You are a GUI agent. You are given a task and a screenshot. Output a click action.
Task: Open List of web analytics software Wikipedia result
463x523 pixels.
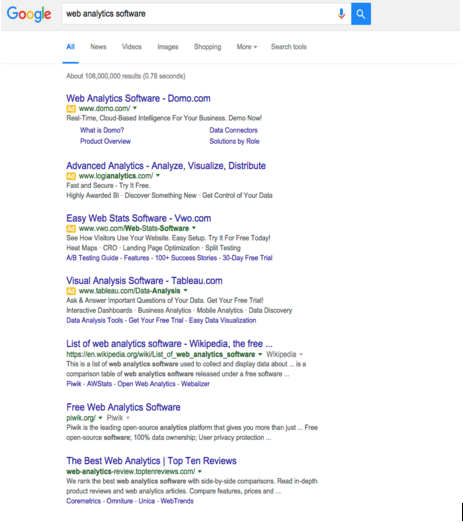[169, 344]
